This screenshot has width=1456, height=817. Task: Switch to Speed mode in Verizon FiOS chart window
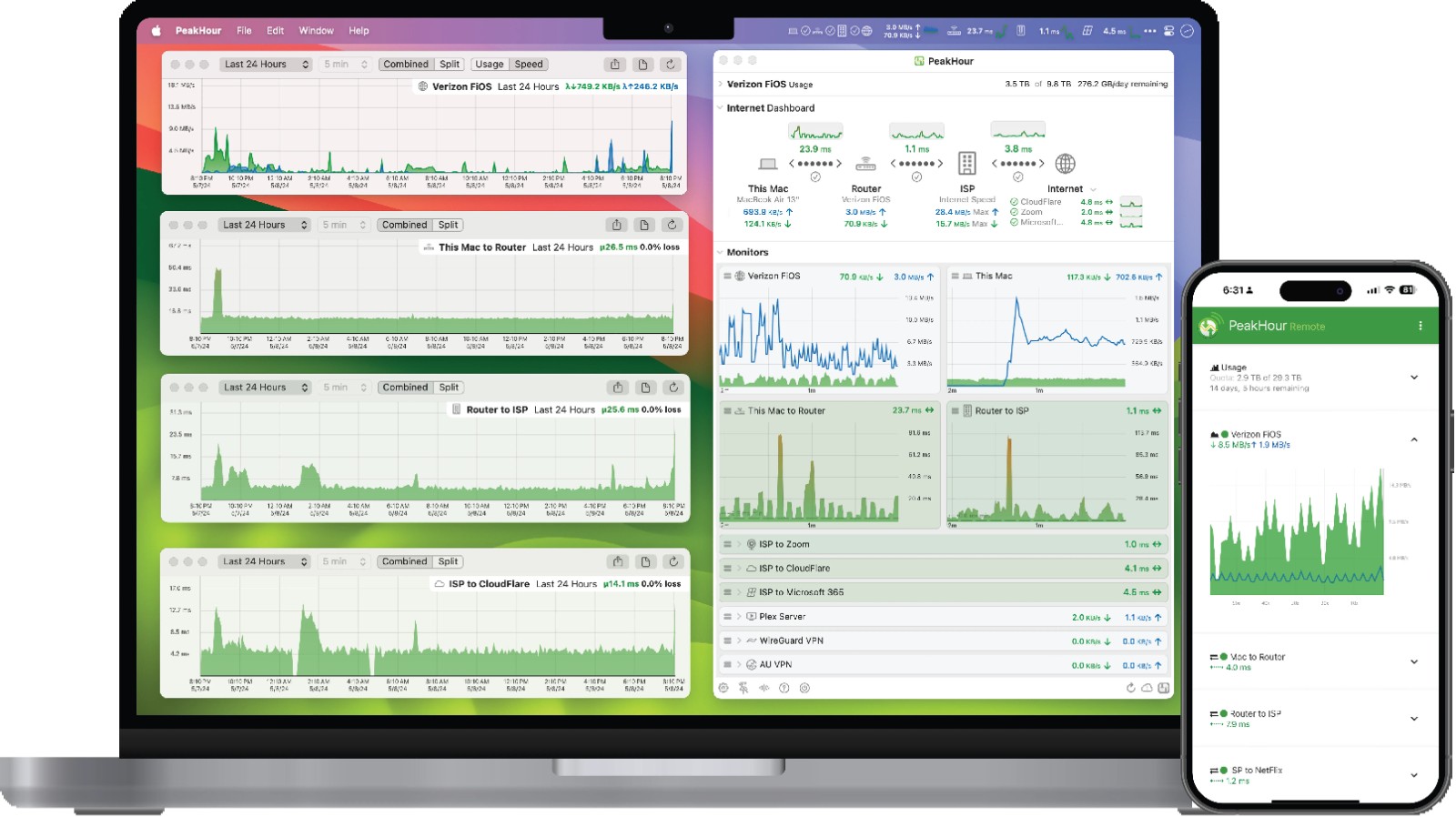[529, 65]
